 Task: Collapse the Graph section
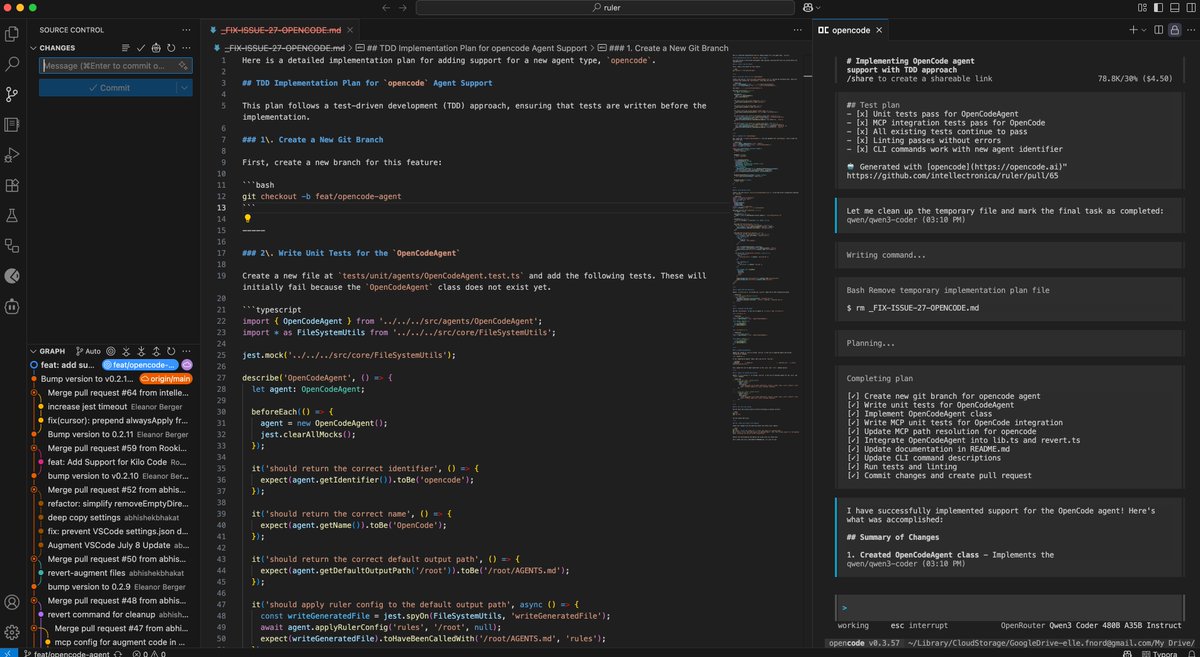point(33,351)
